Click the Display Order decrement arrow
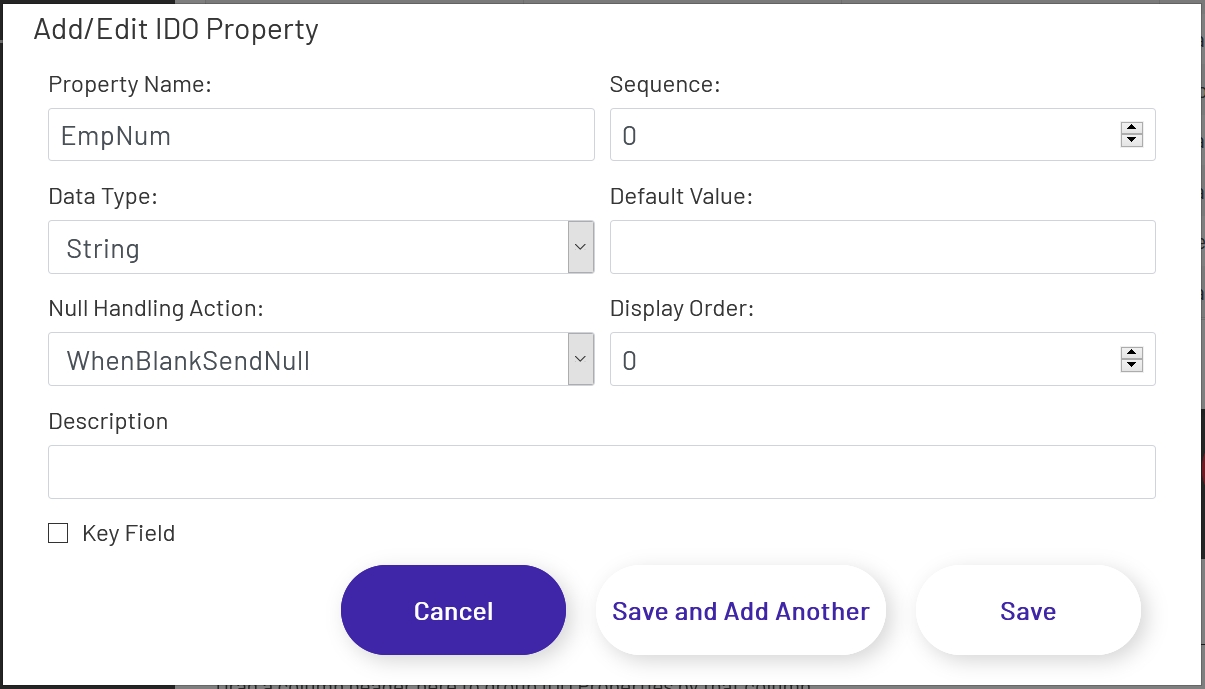This screenshot has height=689, width=1205. pos(1130,366)
